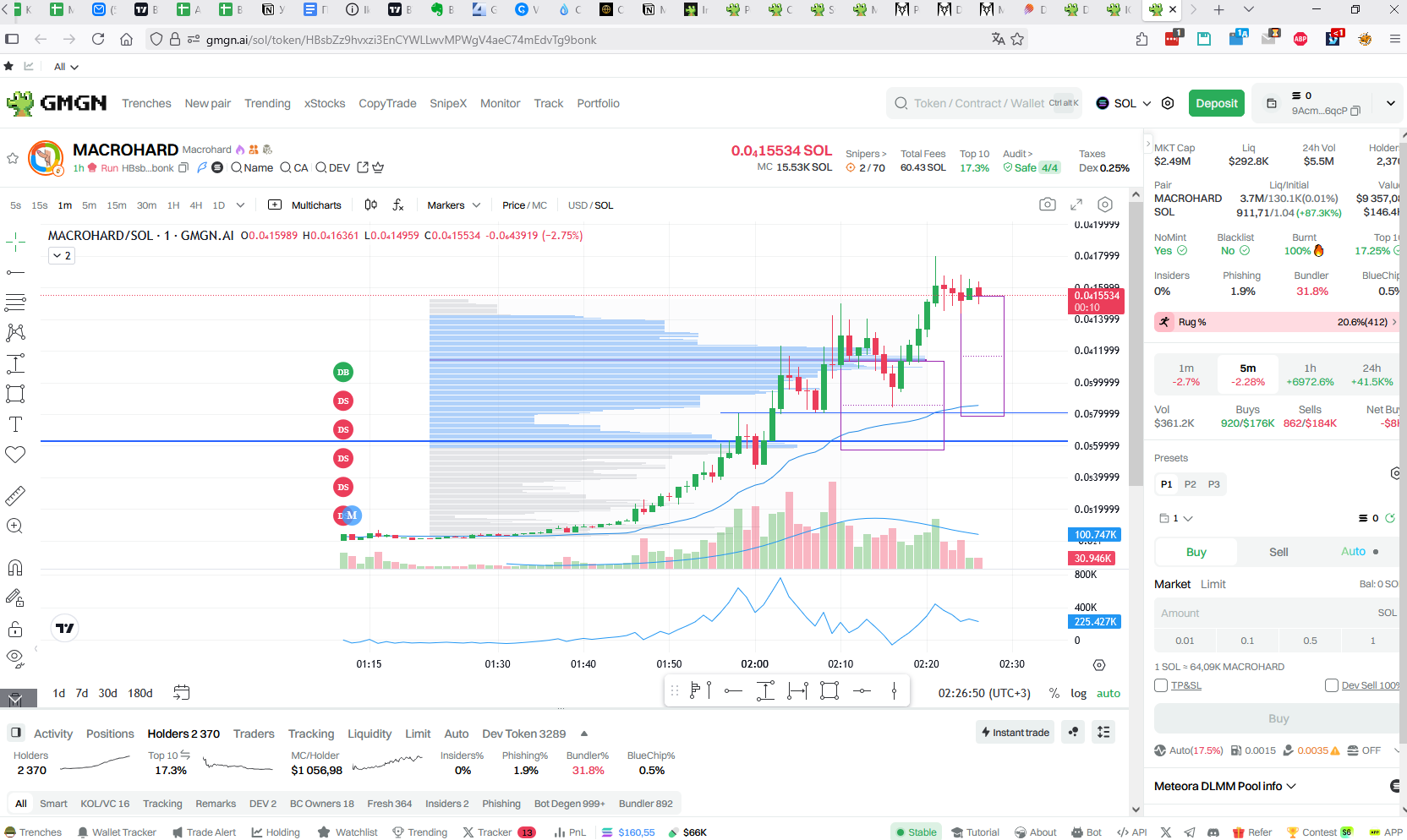The image size is (1407, 840).
Task: Select the 1h stats period tab
Action: (1310, 374)
